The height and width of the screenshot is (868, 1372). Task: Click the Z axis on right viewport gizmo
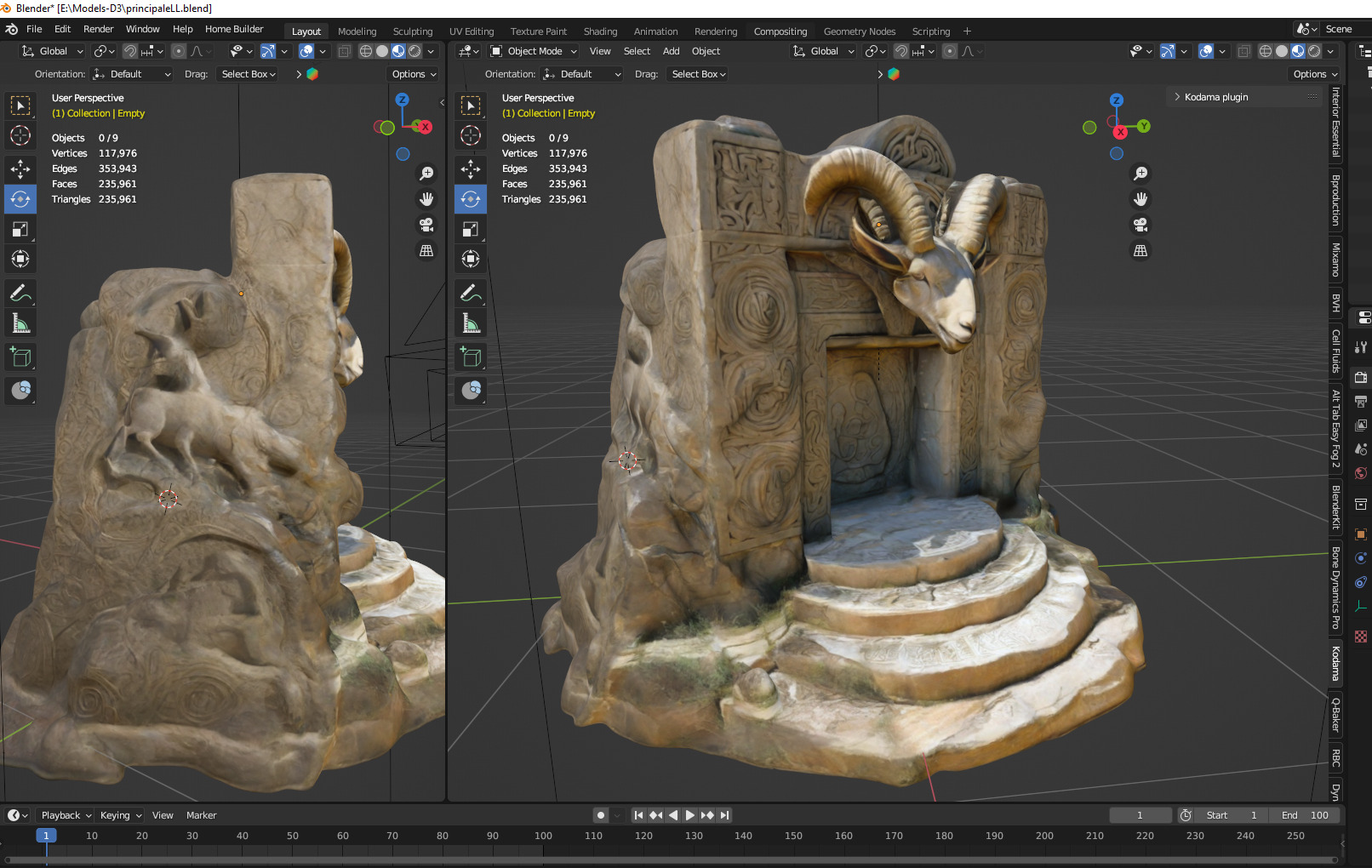[1117, 100]
